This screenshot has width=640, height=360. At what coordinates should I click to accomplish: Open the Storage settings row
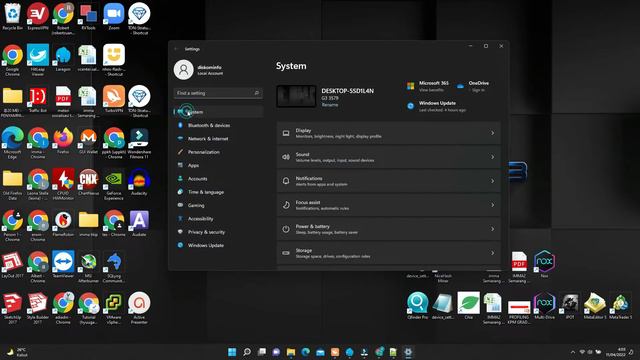(389, 253)
